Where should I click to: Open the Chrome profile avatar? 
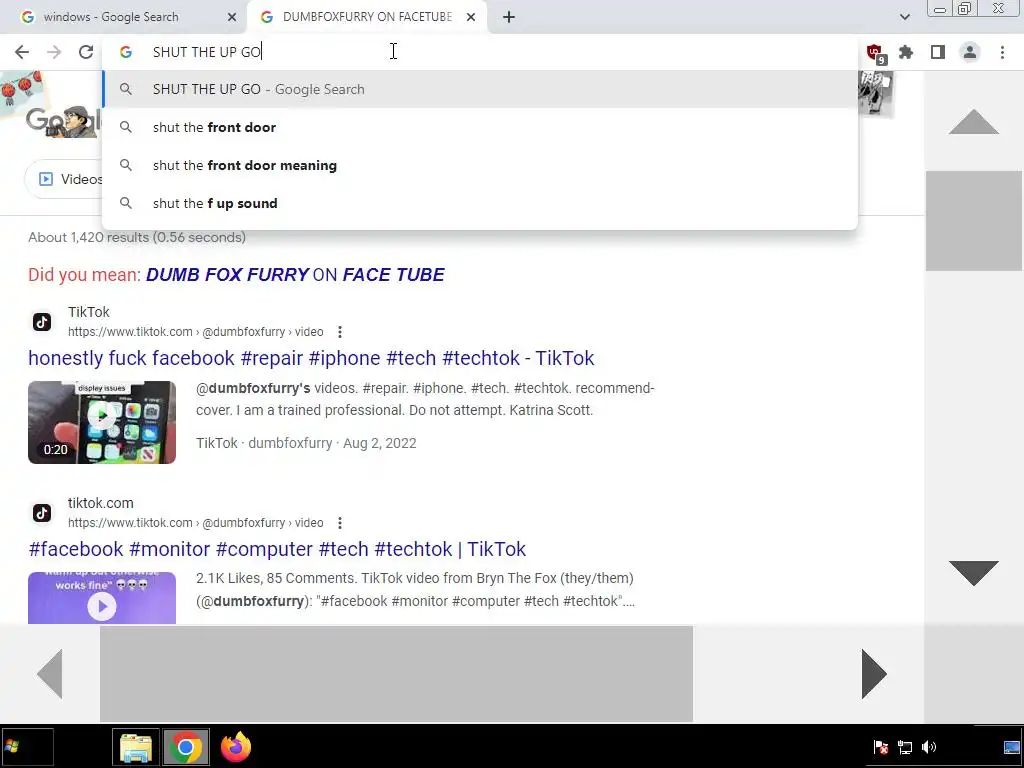click(970, 52)
